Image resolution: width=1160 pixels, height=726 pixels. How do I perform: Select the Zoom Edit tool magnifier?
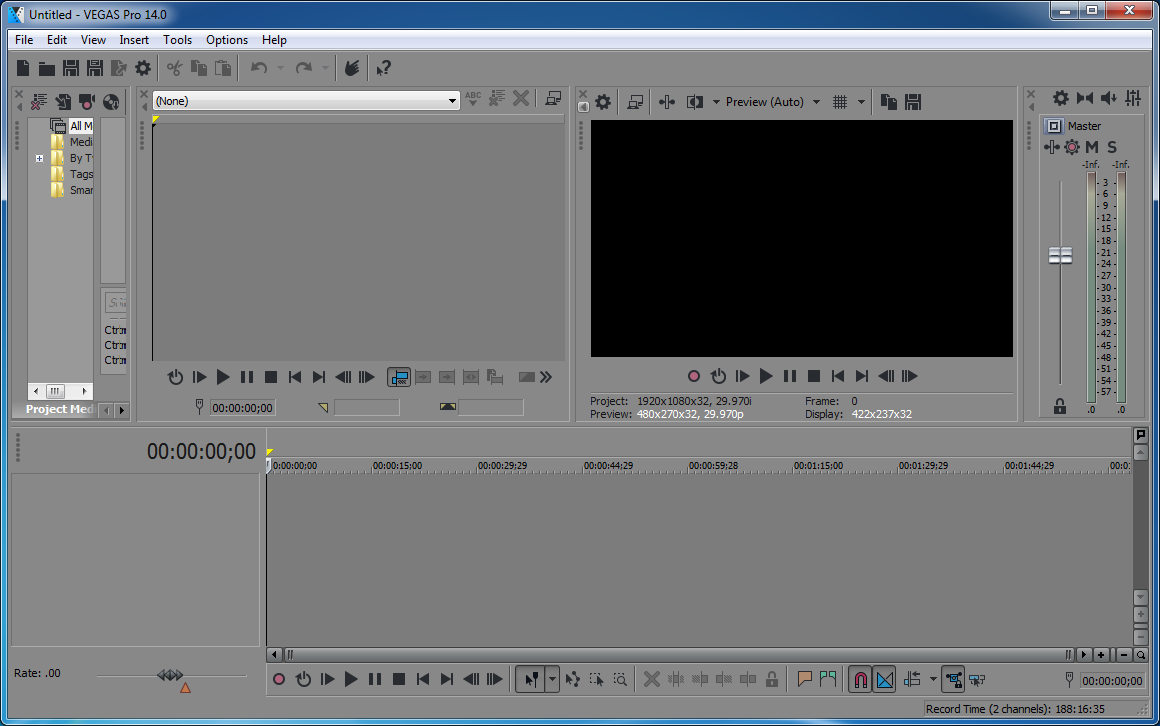tap(620, 679)
